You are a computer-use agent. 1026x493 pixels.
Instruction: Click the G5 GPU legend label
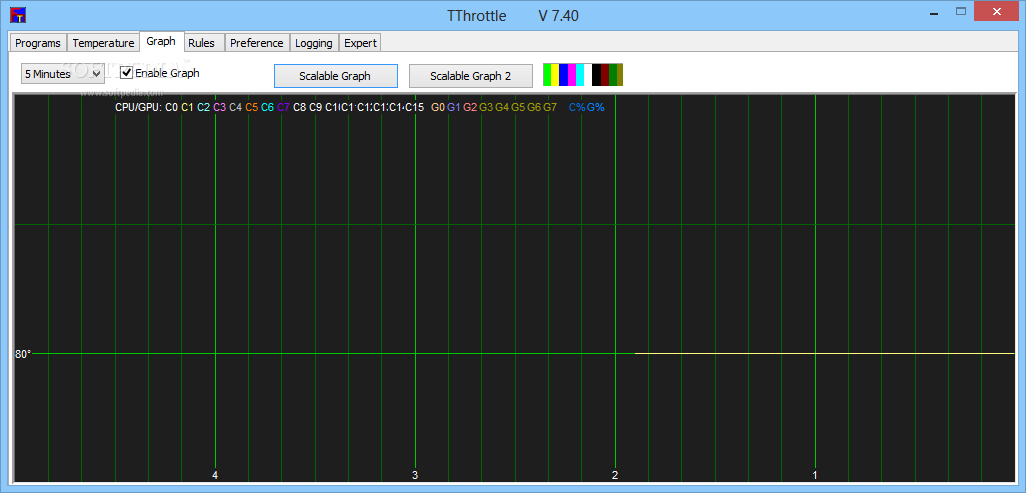518,107
